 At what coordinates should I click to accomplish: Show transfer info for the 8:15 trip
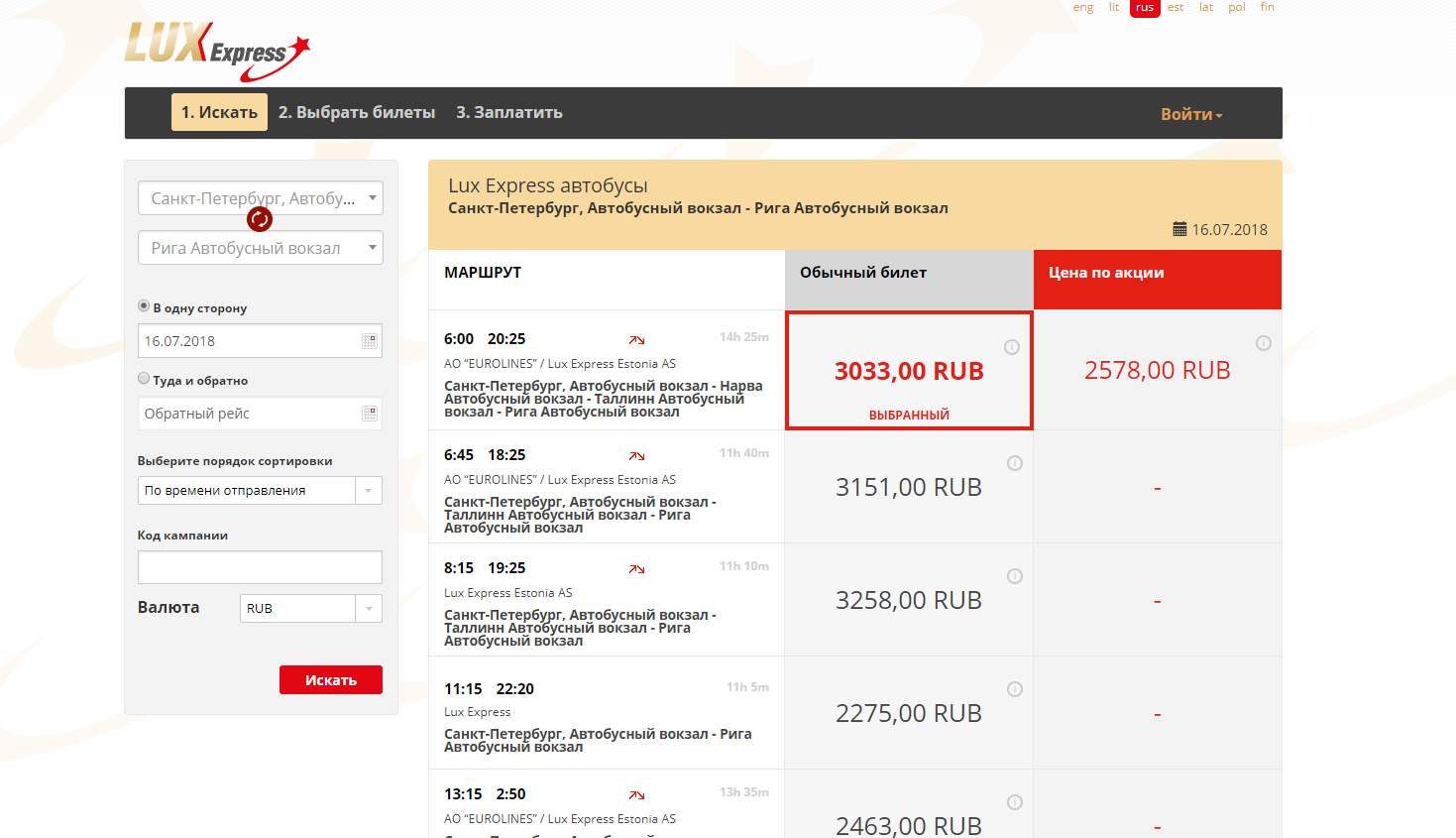pos(636,569)
